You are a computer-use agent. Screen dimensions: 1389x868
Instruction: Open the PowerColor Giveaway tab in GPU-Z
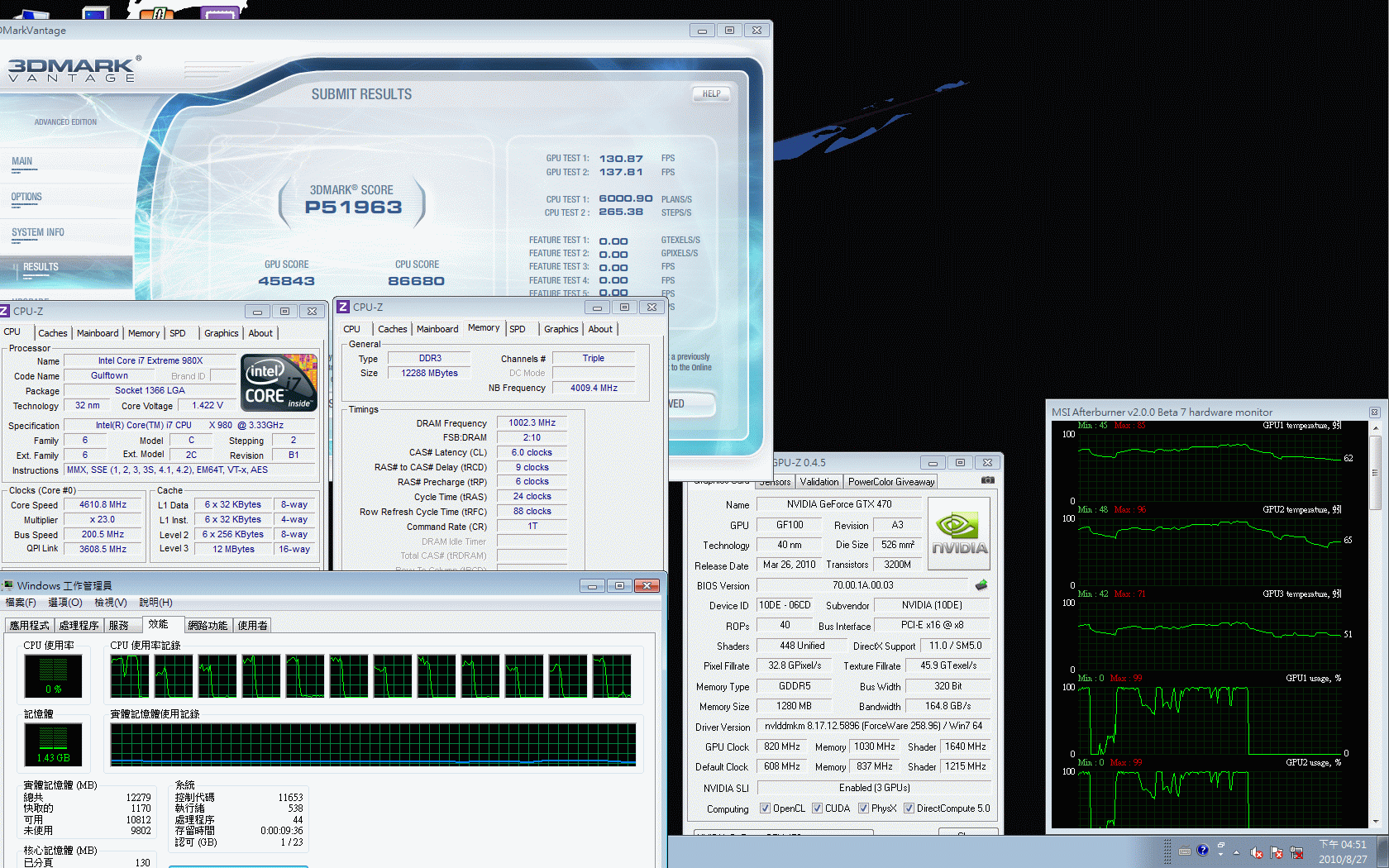point(891,482)
